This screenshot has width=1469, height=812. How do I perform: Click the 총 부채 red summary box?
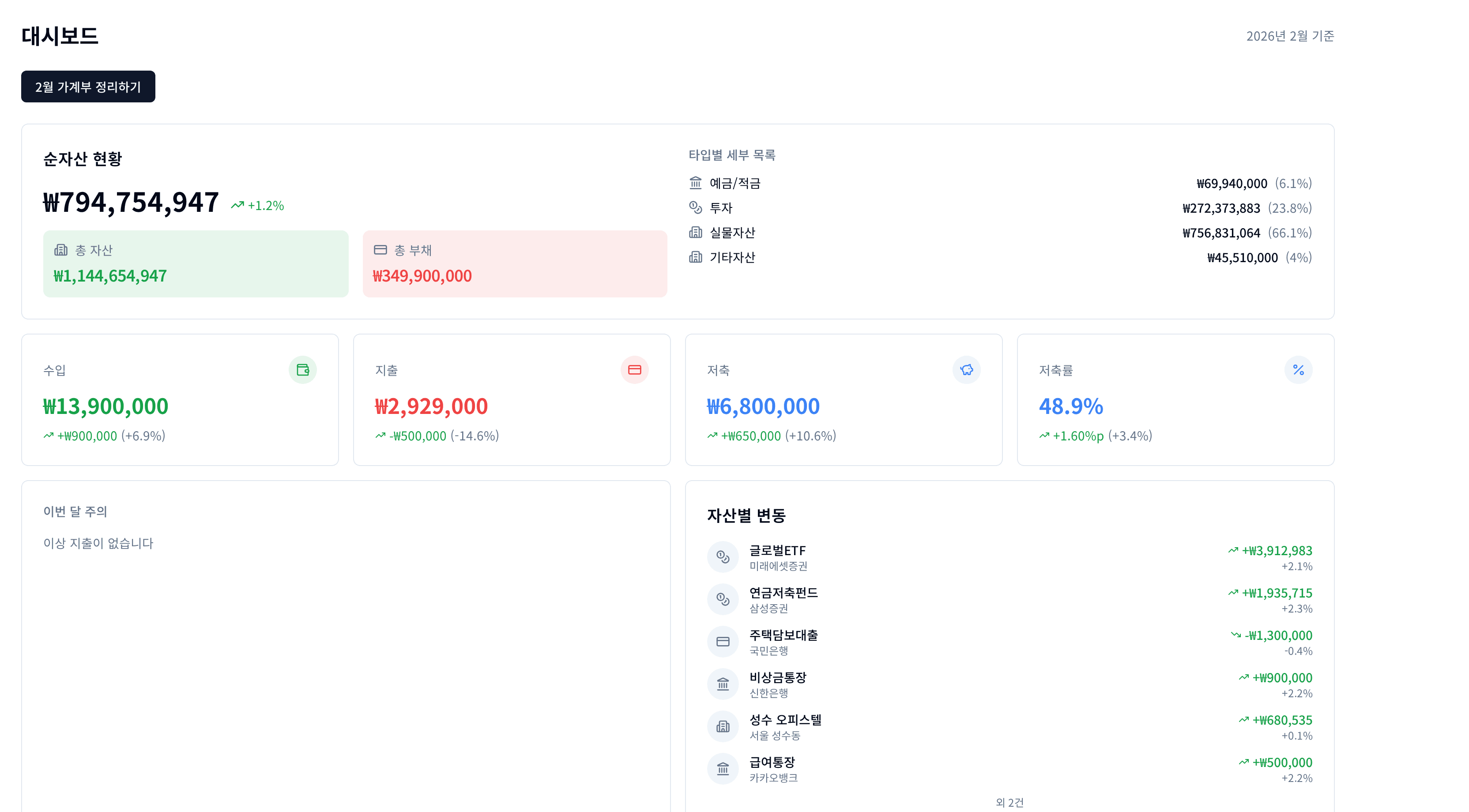pos(514,263)
